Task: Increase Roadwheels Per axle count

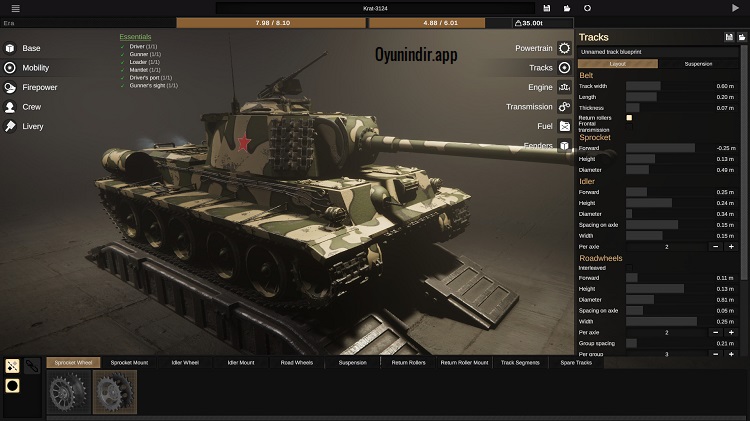Action: [731, 332]
